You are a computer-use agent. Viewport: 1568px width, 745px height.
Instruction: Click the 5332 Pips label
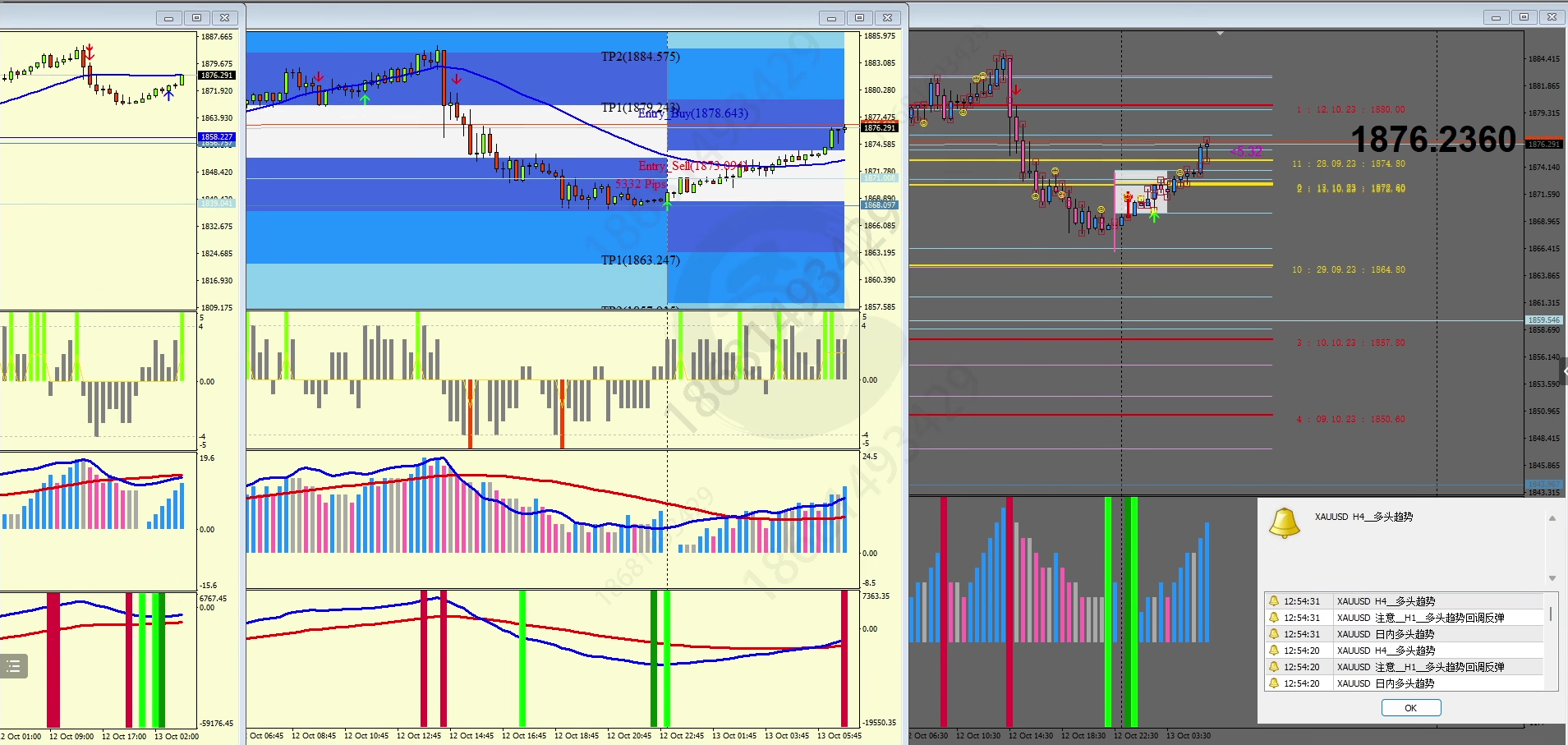coord(641,184)
